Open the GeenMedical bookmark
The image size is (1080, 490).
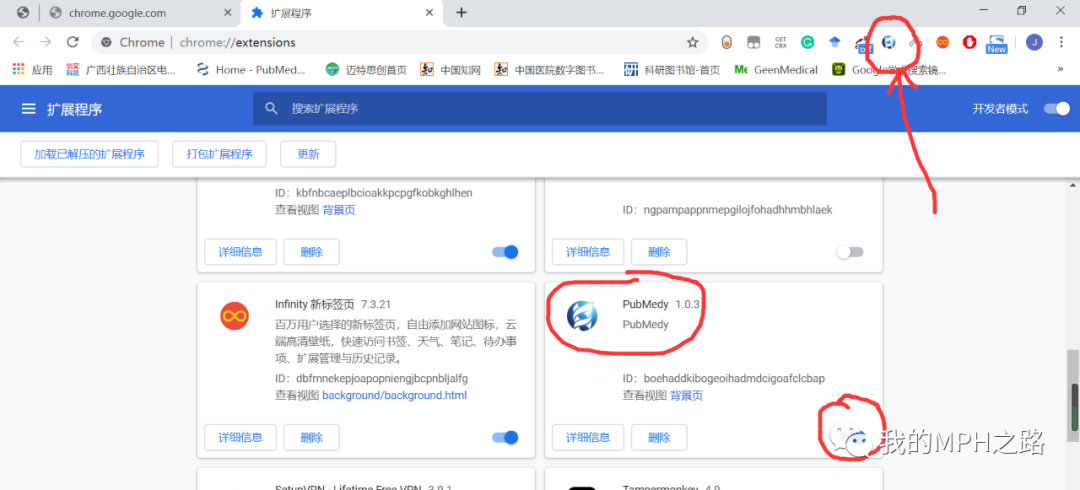(776, 70)
